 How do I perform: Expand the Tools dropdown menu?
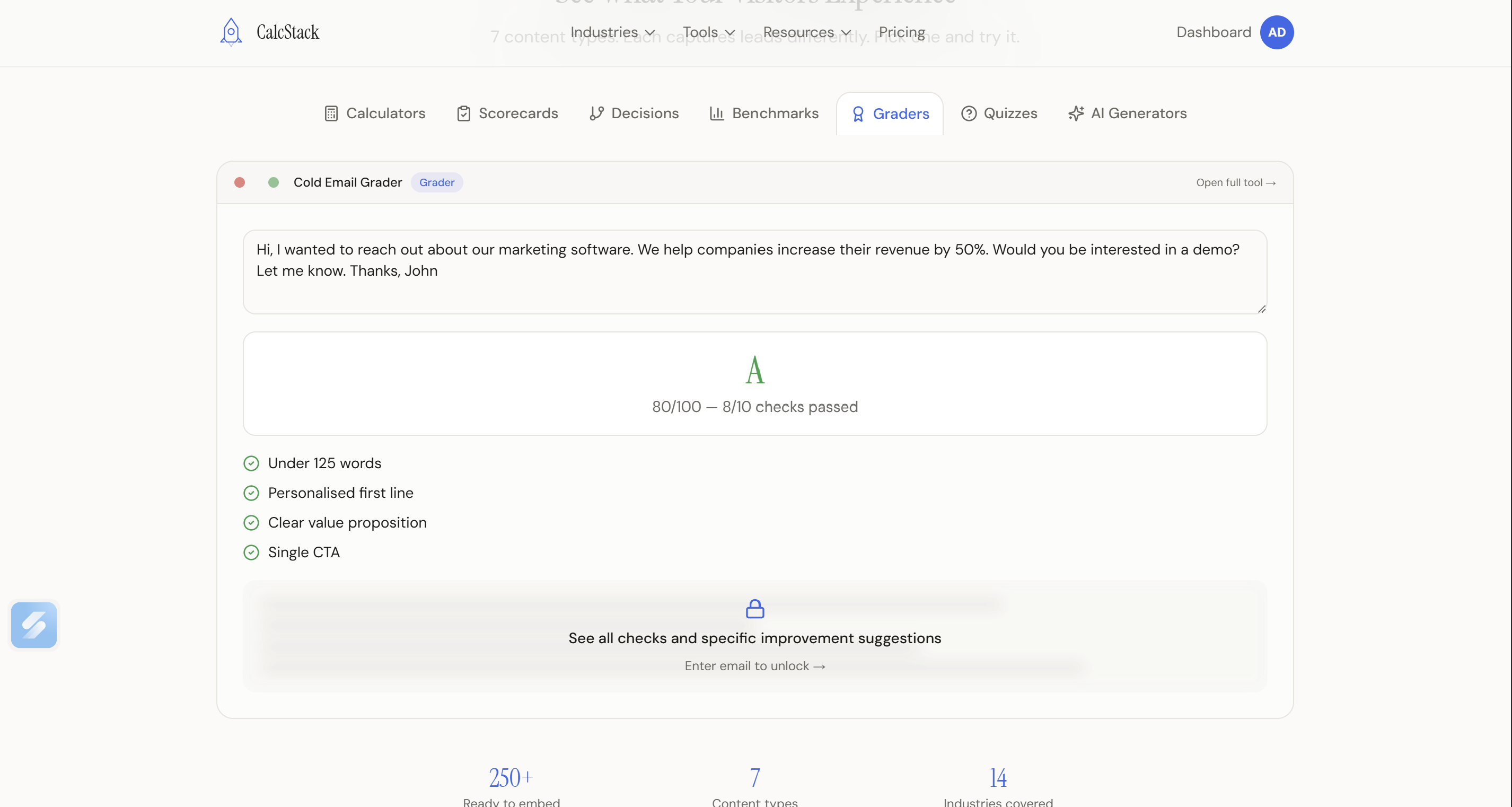tap(708, 32)
